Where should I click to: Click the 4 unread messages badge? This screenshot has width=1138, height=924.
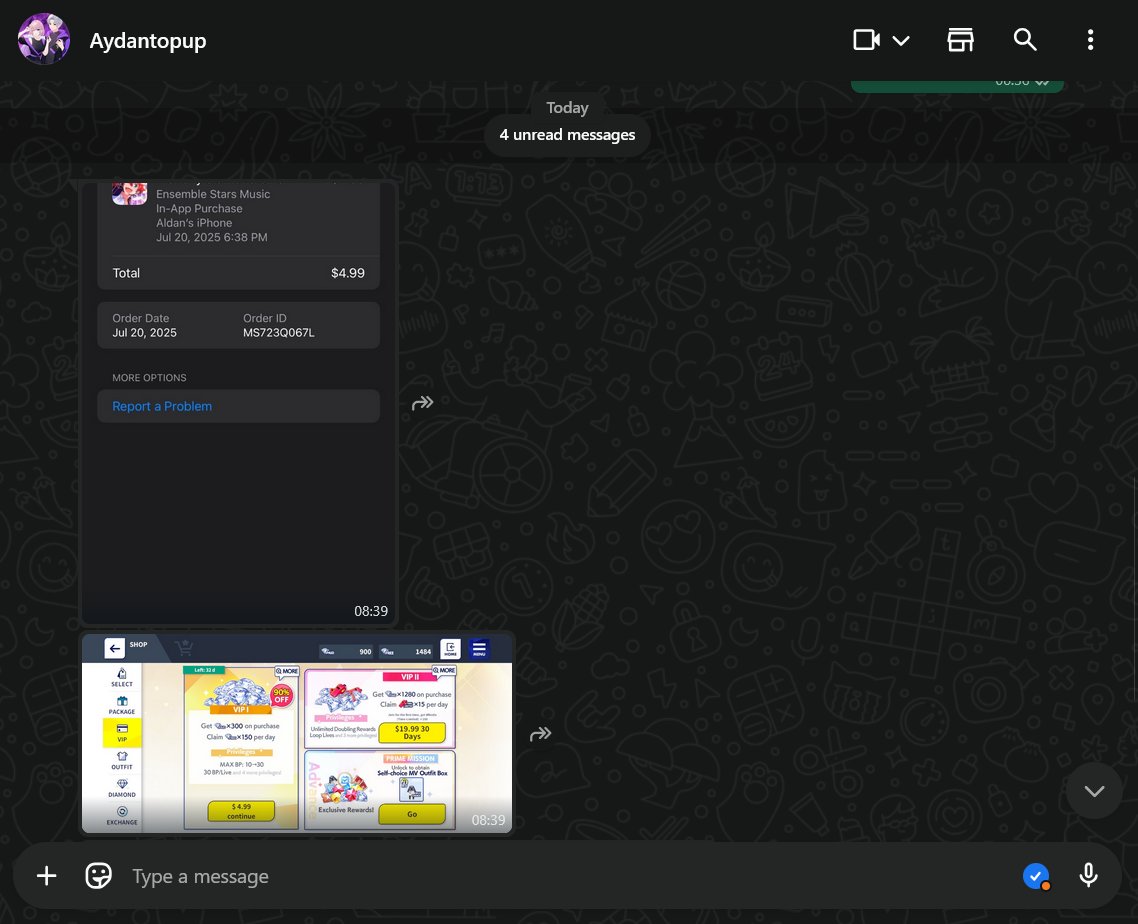(567, 135)
